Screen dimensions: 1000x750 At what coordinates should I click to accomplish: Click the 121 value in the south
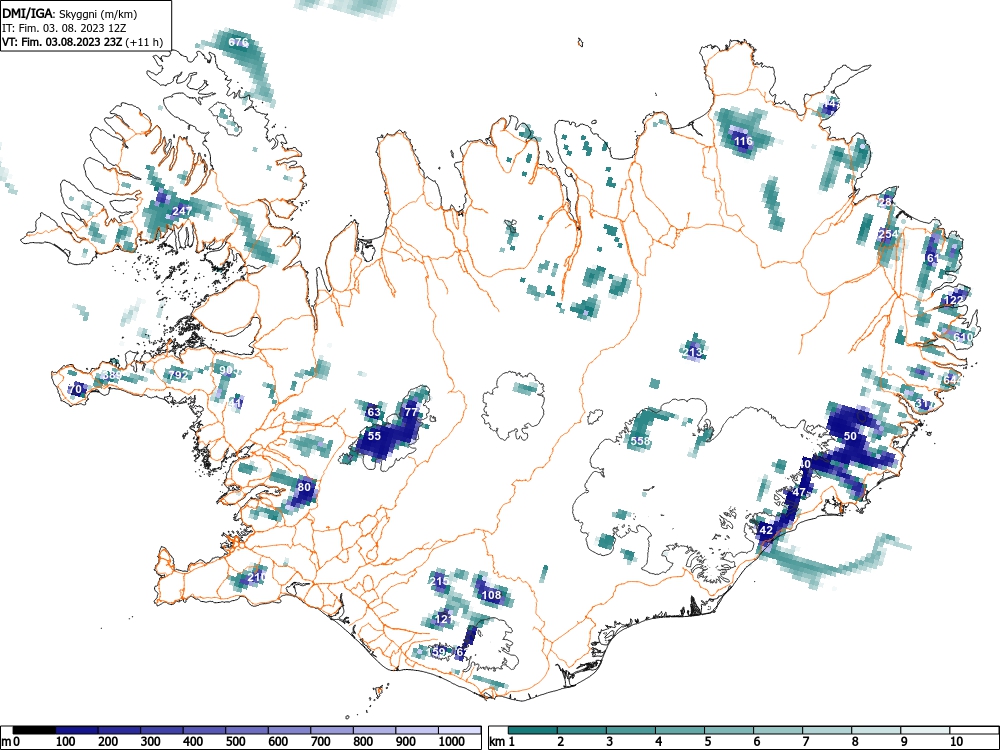(x=445, y=619)
